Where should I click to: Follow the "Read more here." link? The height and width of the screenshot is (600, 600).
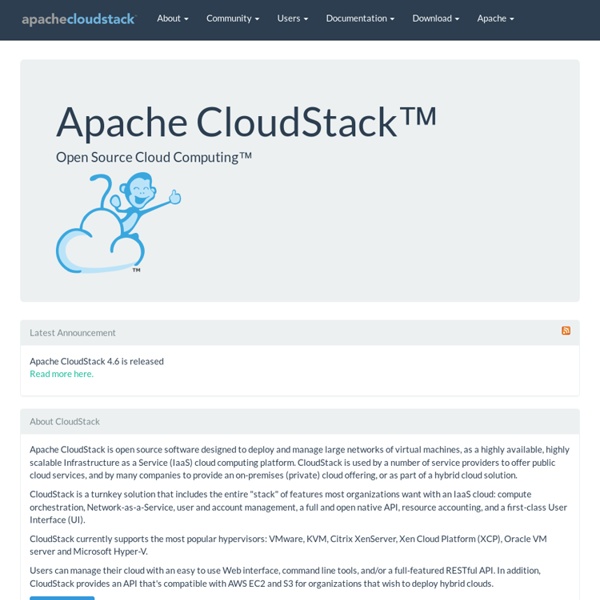pyautogui.click(x=62, y=374)
